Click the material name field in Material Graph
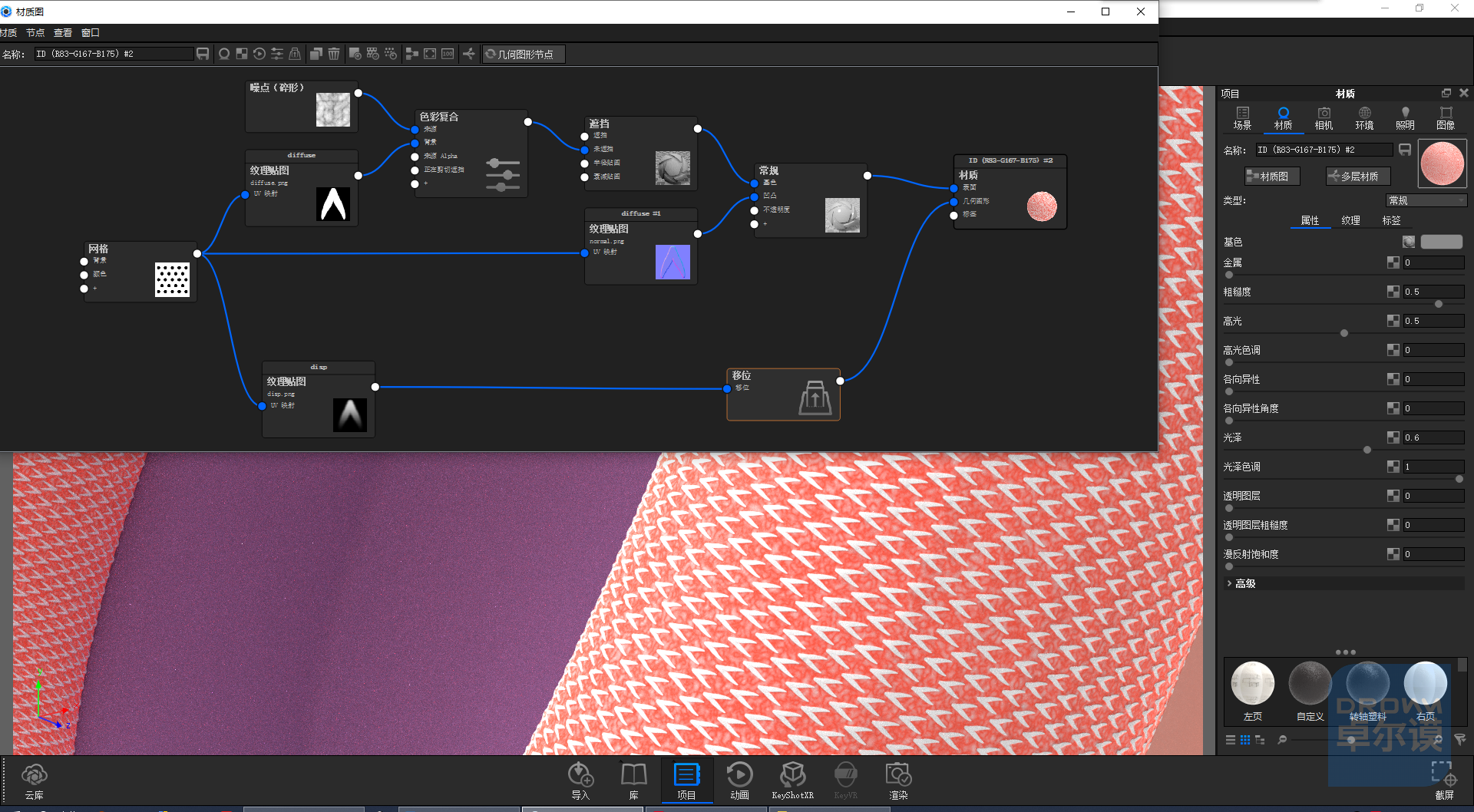Screen dimensions: 1474x812 (113, 54)
